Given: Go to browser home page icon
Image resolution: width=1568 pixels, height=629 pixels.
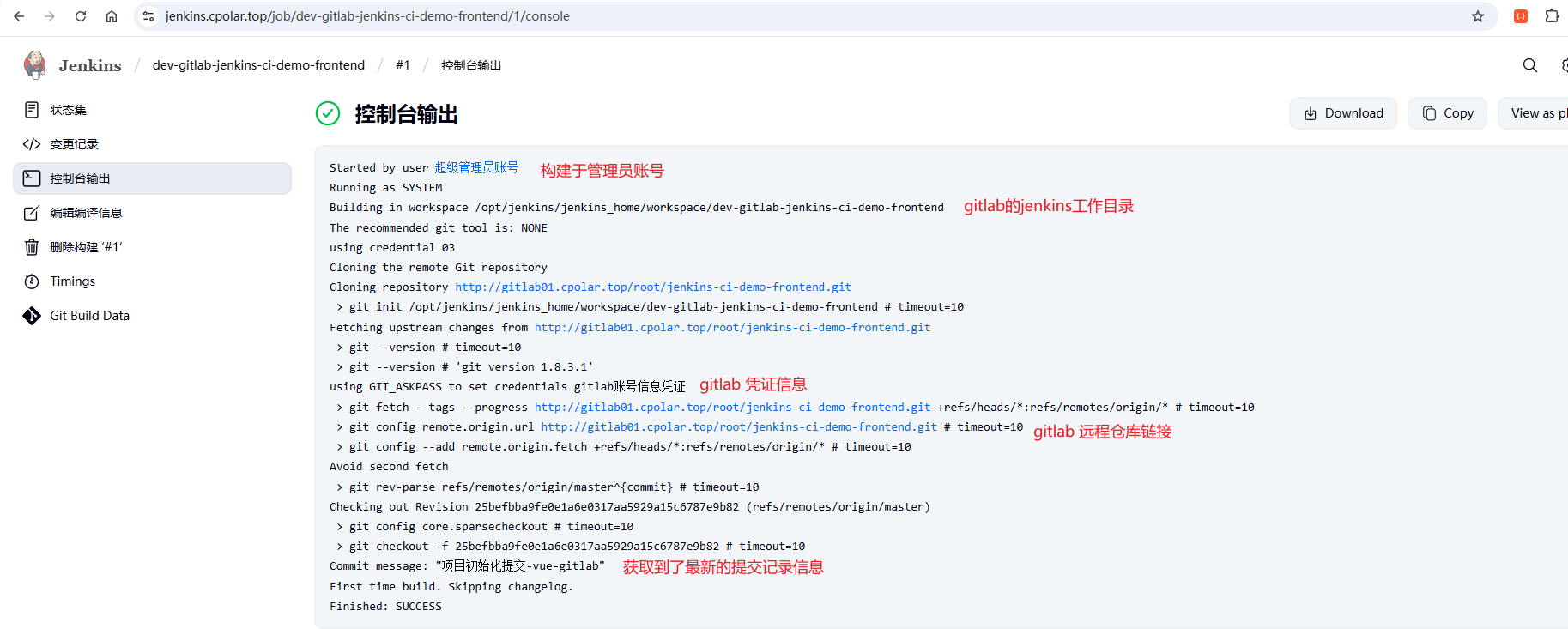Looking at the screenshot, I should [x=112, y=16].
